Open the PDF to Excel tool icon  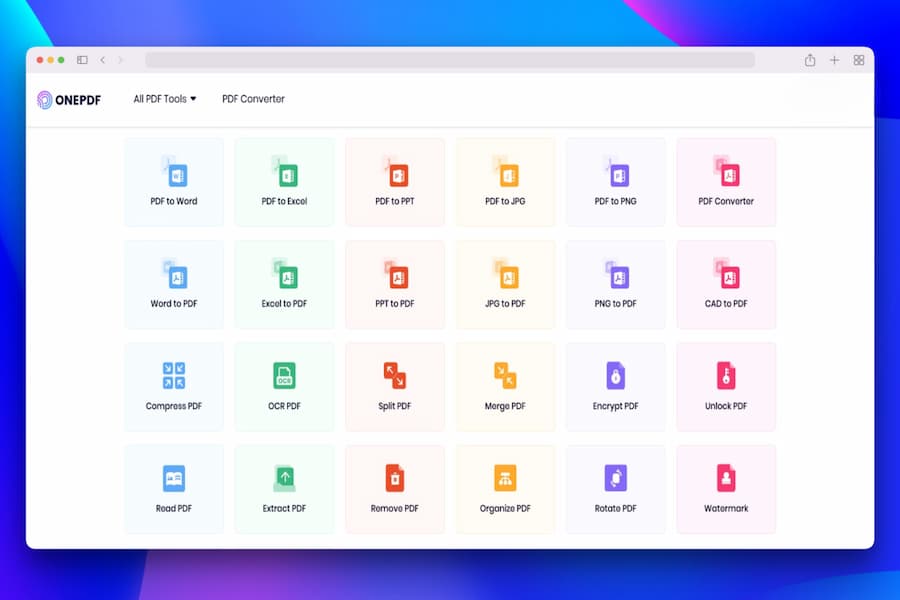click(285, 171)
